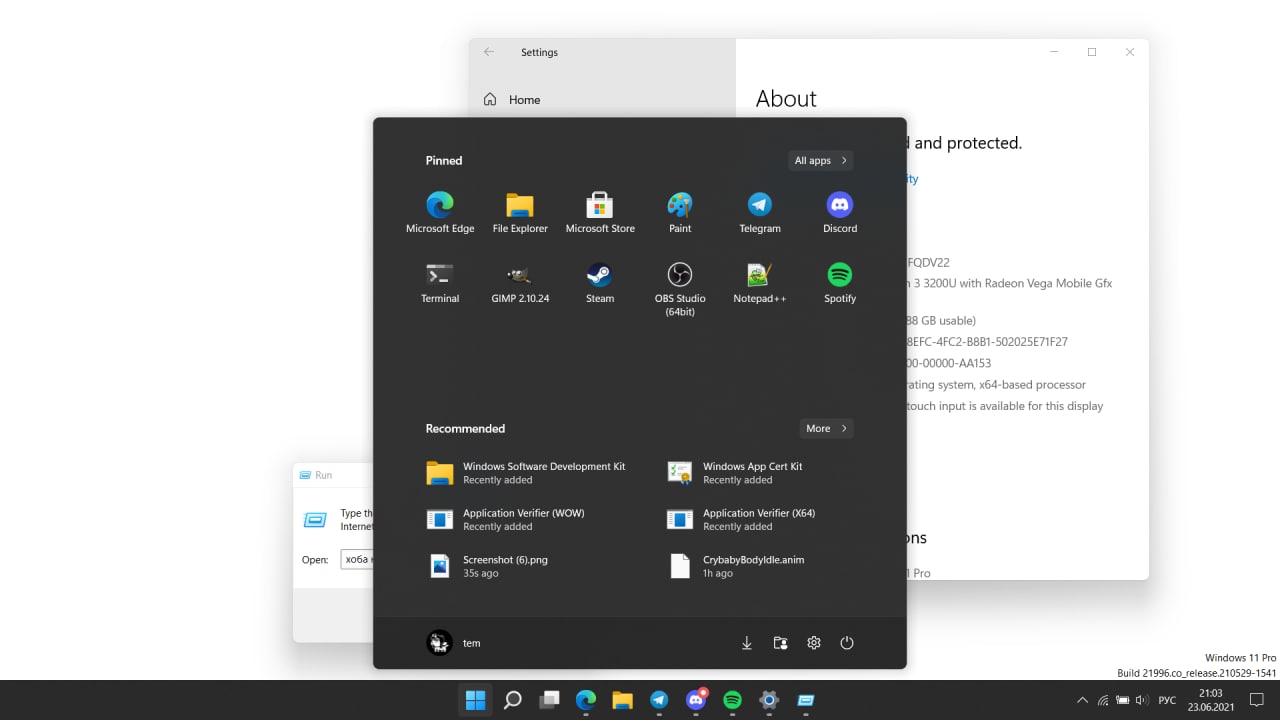The width and height of the screenshot is (1280, 720).
Task: Open Settings gear in Start menu
Action: 814,643
